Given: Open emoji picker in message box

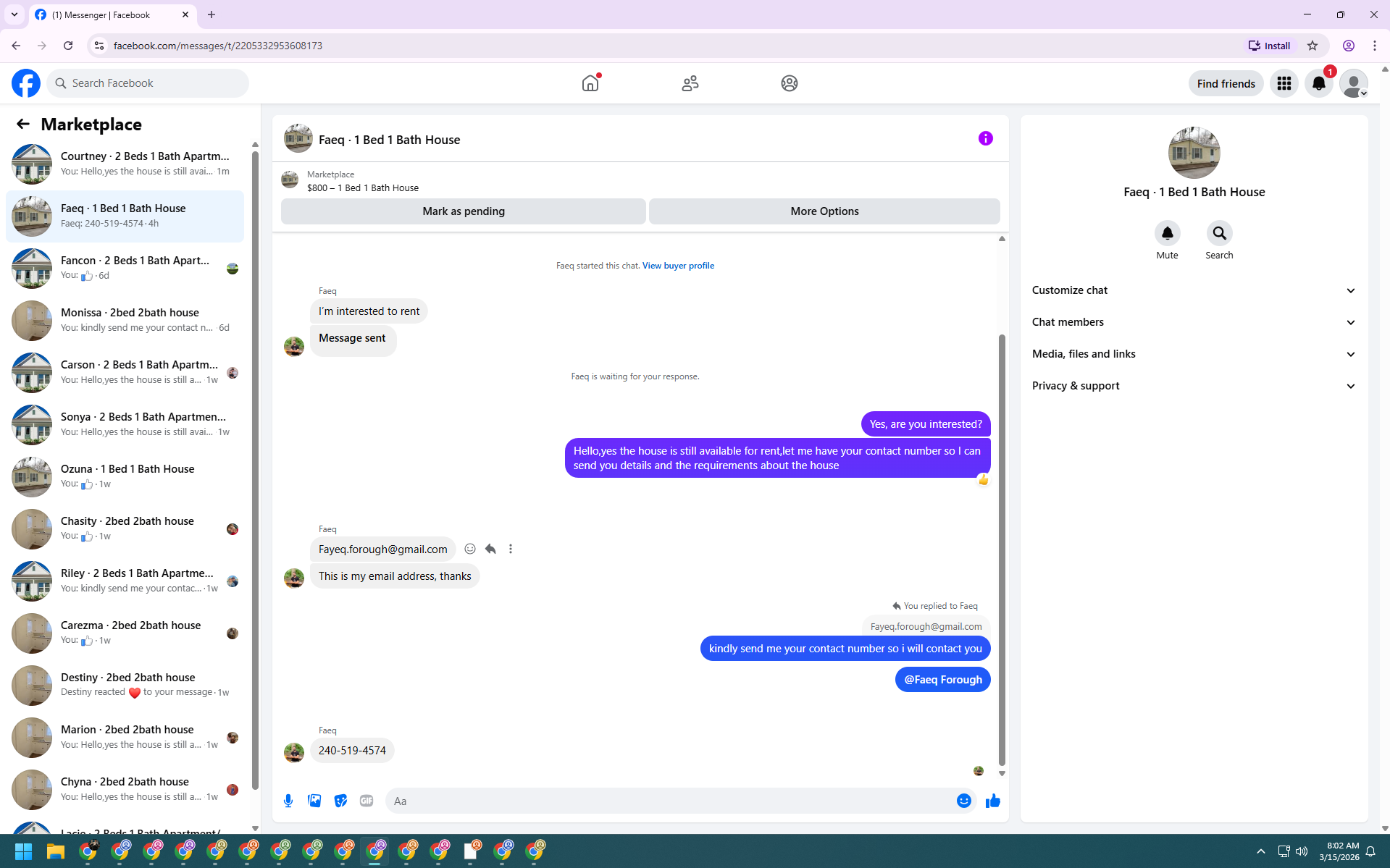Looking at the screenshot, I should point(964,801).
